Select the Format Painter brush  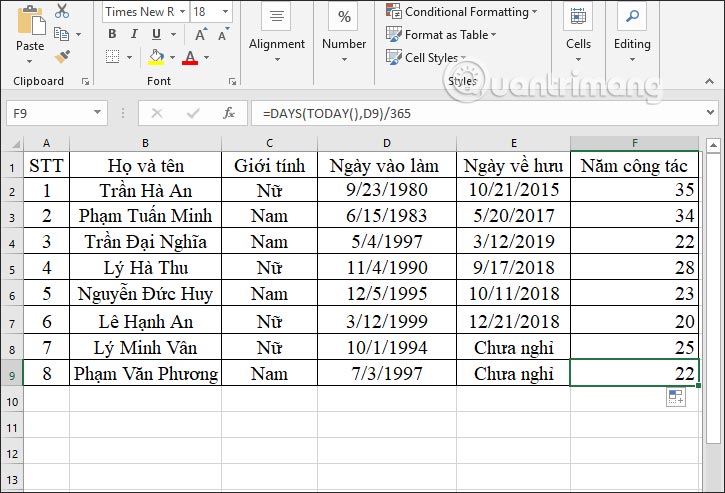pos(62,57)
